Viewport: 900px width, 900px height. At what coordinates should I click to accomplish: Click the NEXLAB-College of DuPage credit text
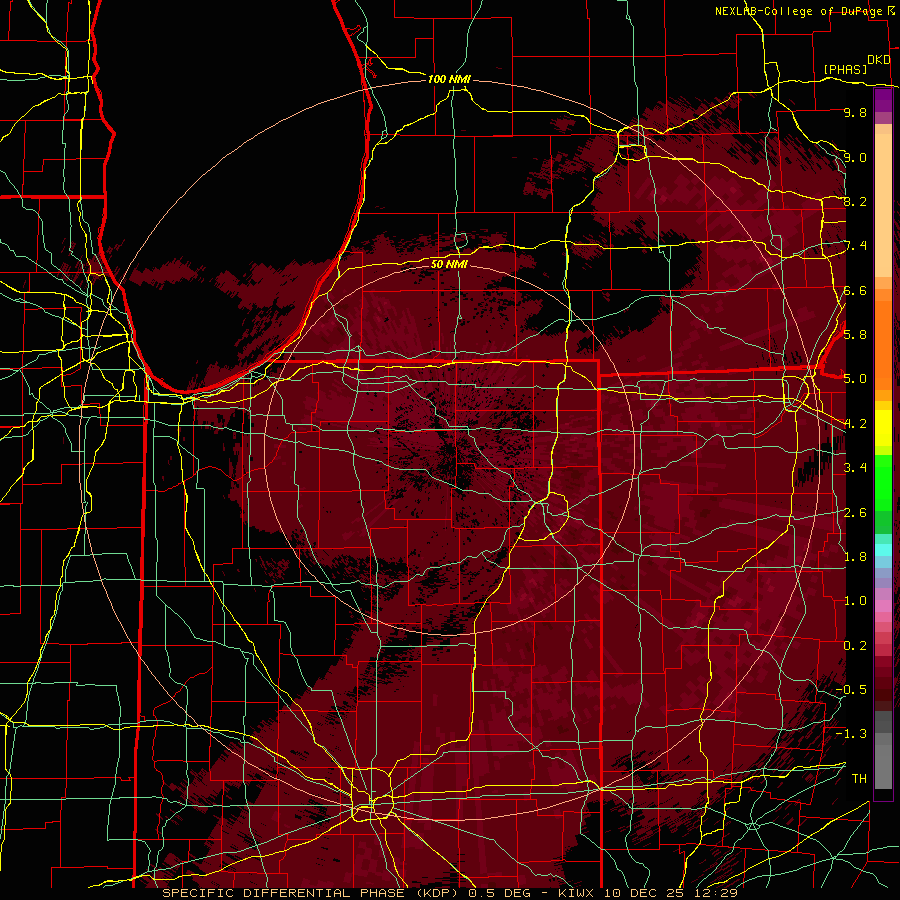point(799,11)
